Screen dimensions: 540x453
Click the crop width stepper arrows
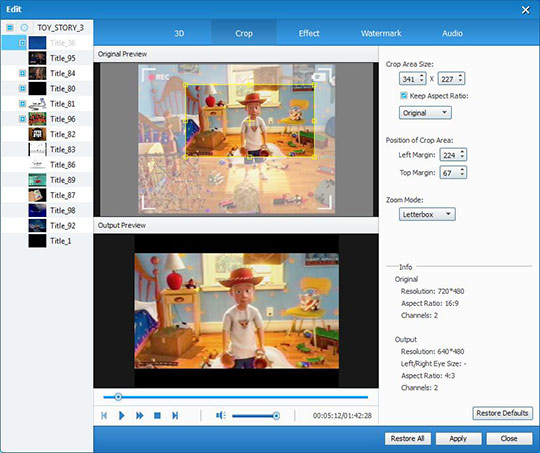click(x=422, y=79)
